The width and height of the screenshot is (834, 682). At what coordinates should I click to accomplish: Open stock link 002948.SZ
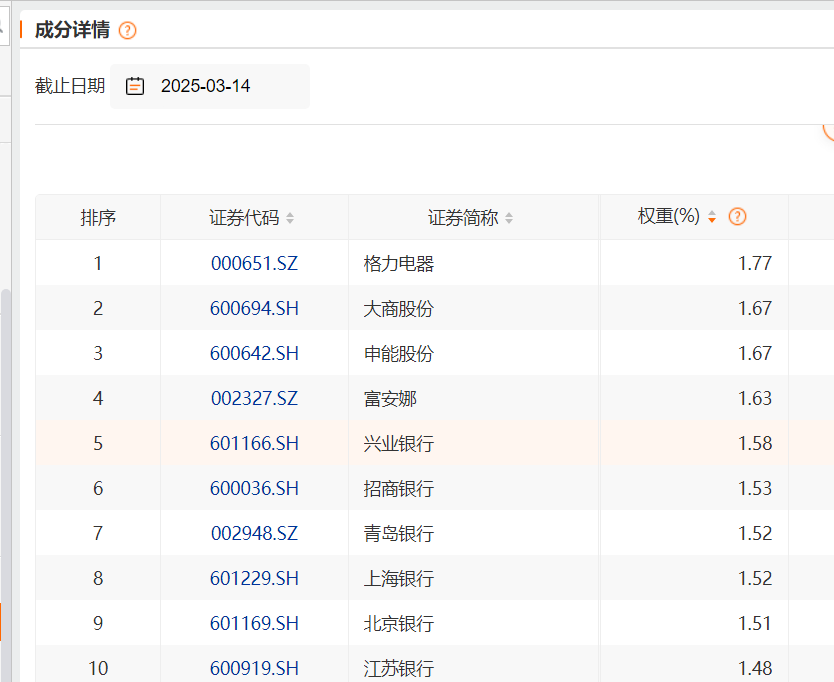[254, 533]
